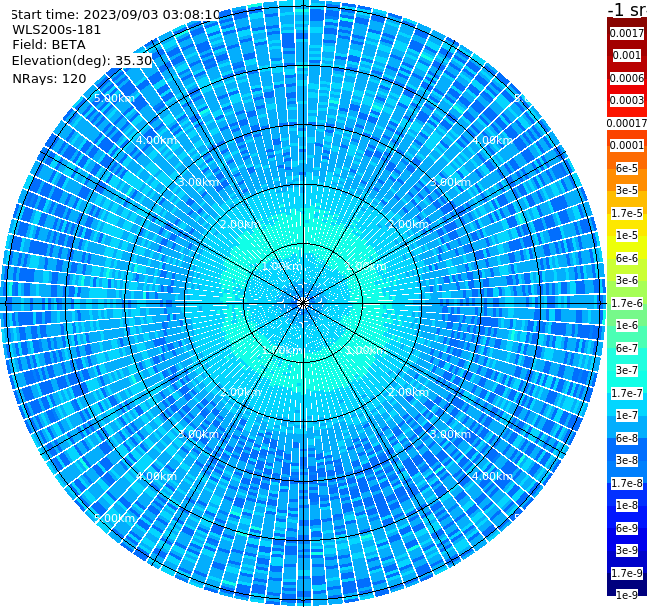Pick the 0.0006 colorbar value
Screen dimensions: 647x607
pos(627,78)
